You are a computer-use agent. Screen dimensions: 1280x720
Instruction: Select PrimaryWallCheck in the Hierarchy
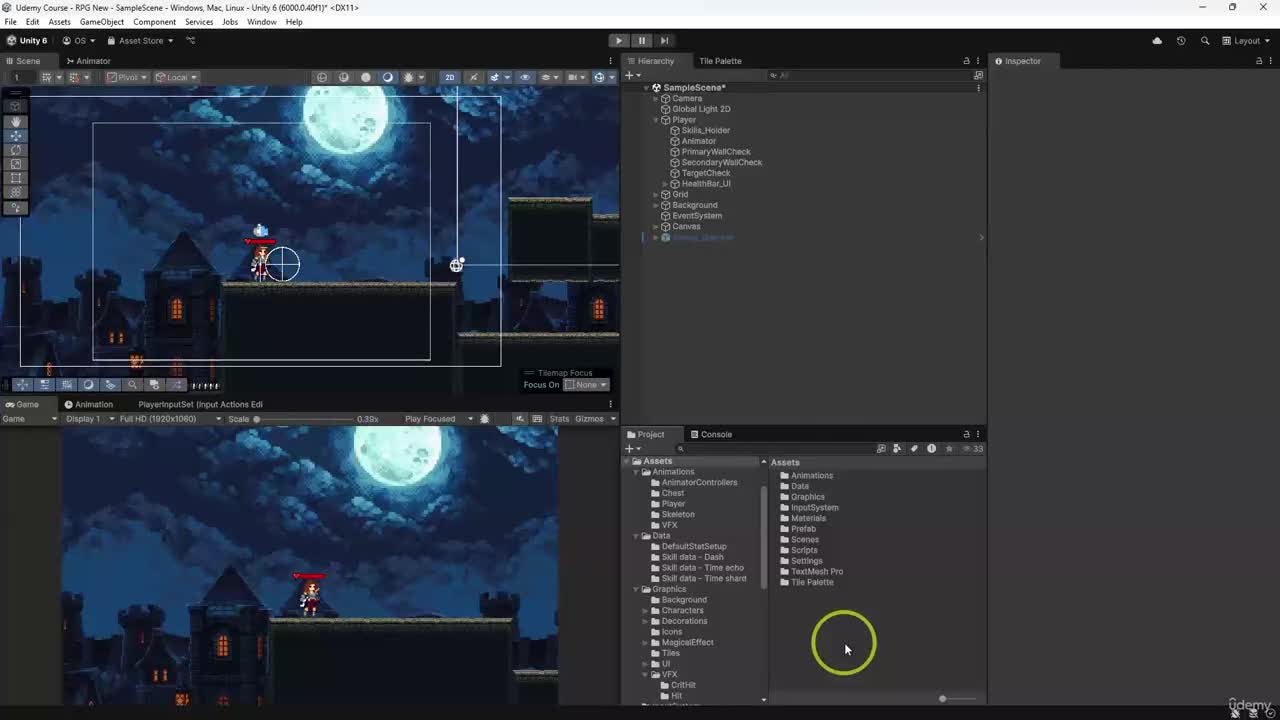[715, 152]
